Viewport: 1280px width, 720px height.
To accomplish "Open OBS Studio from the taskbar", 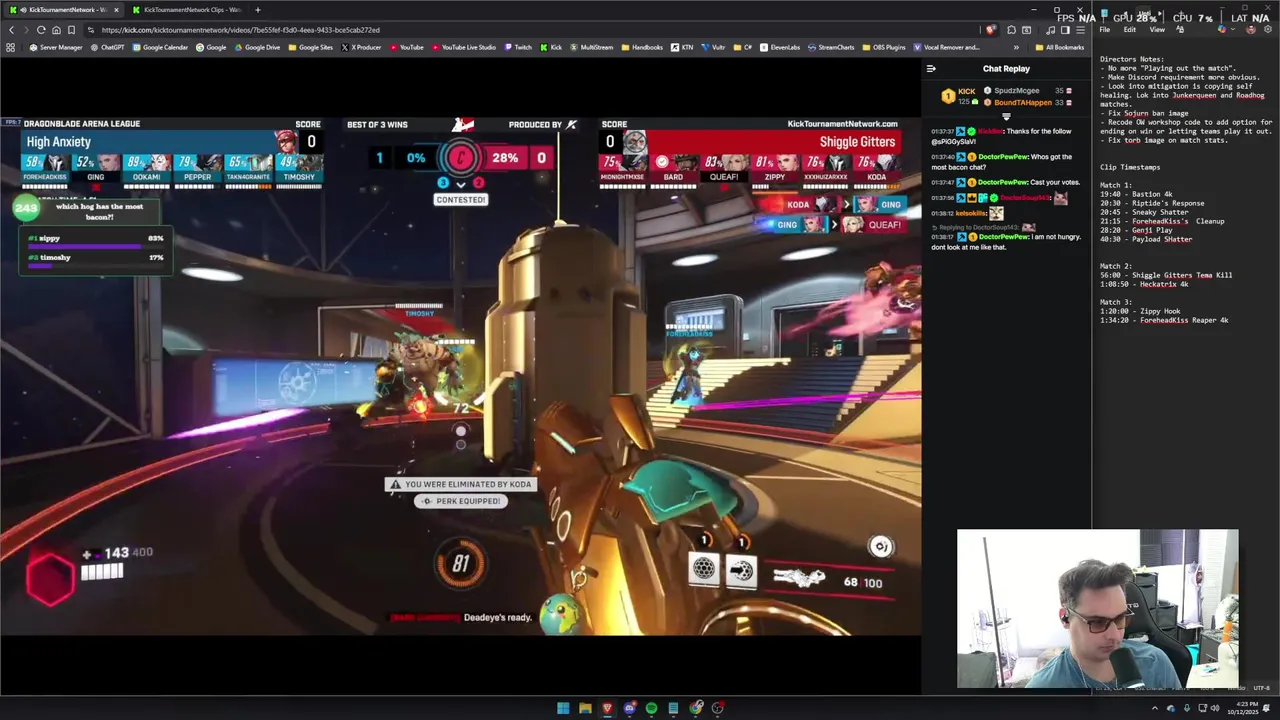I will coord(717,708).
